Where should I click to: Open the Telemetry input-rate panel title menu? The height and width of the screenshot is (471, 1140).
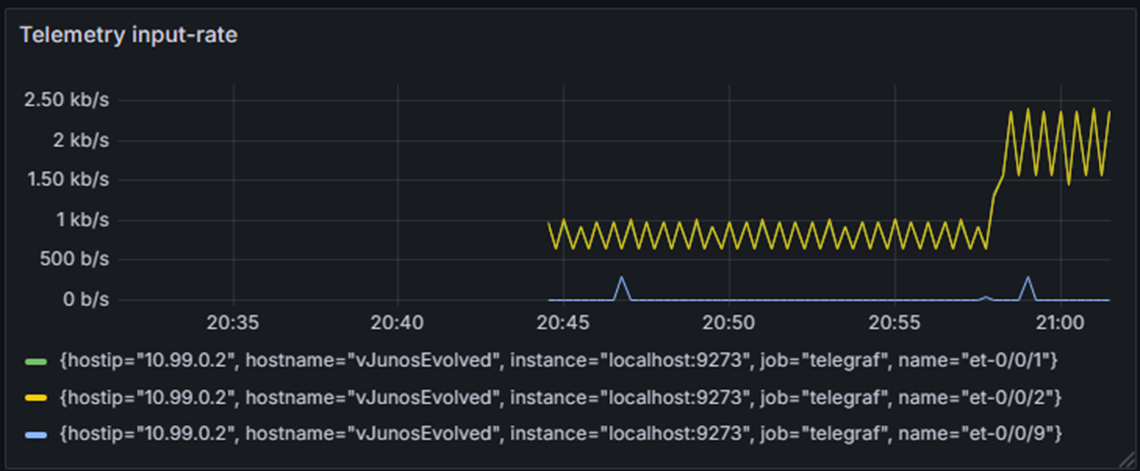(x=128, y=35)
